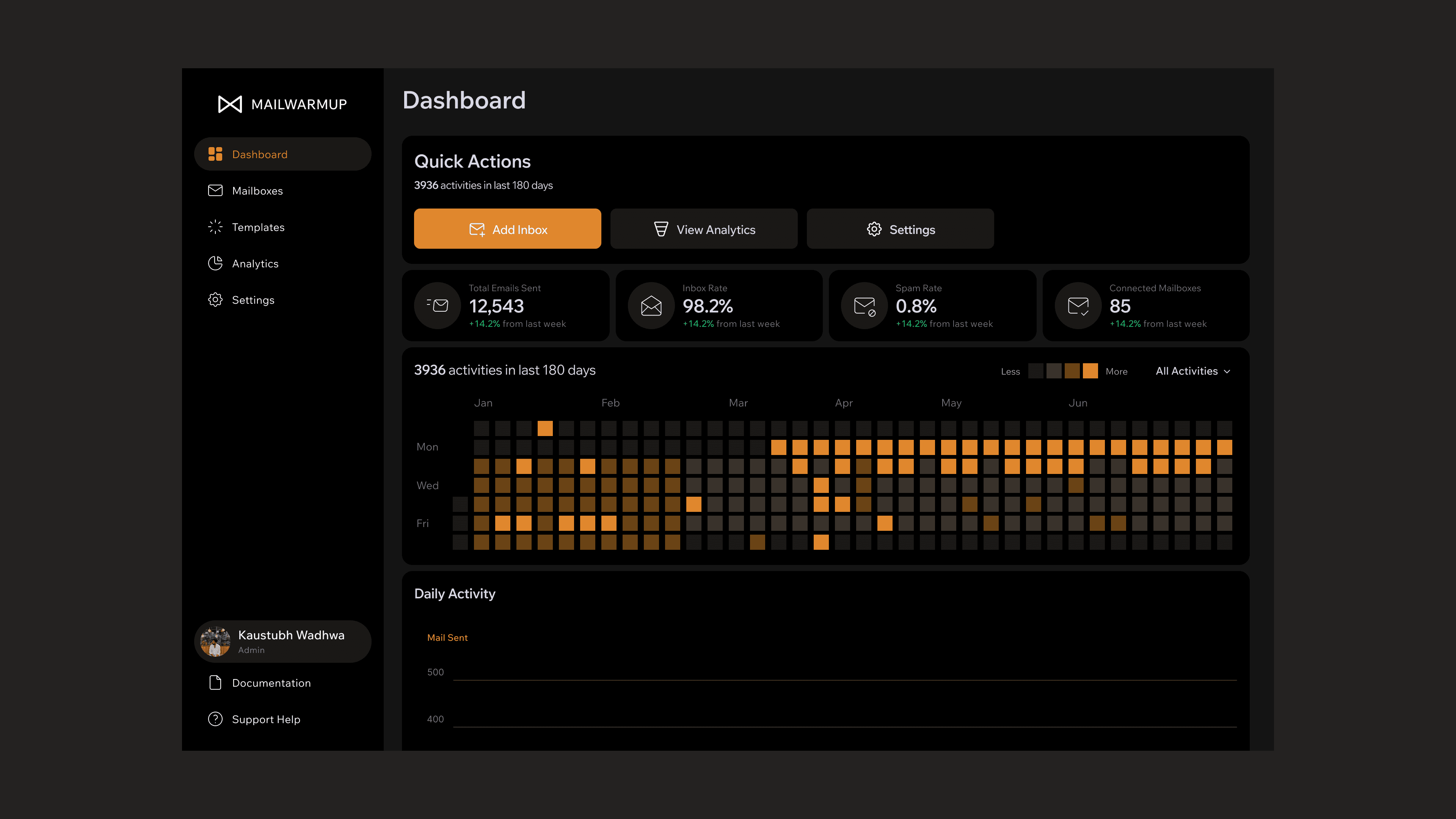
Task: Click the Total Emails Sent envelope icon
Action: point(438,306)
